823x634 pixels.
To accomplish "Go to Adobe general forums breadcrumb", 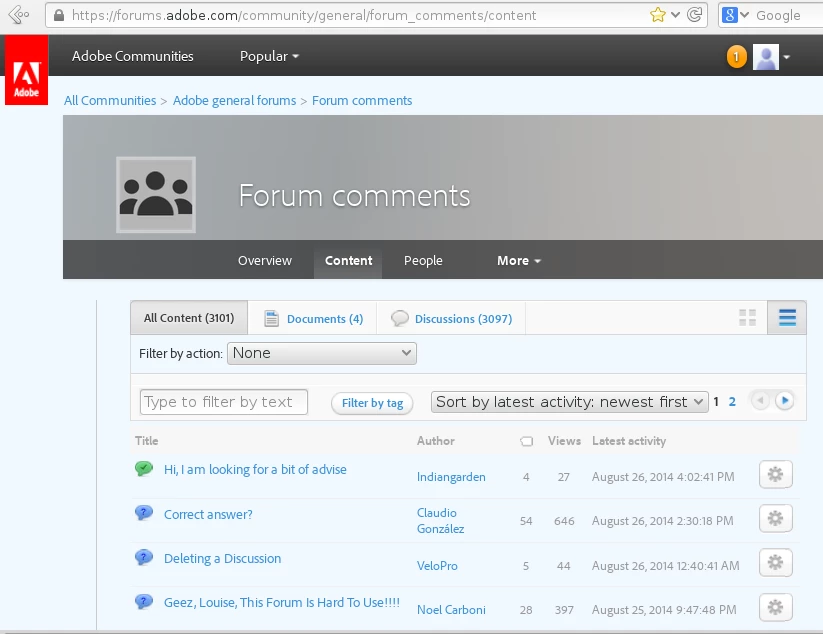I will click(x=234, y=100).
